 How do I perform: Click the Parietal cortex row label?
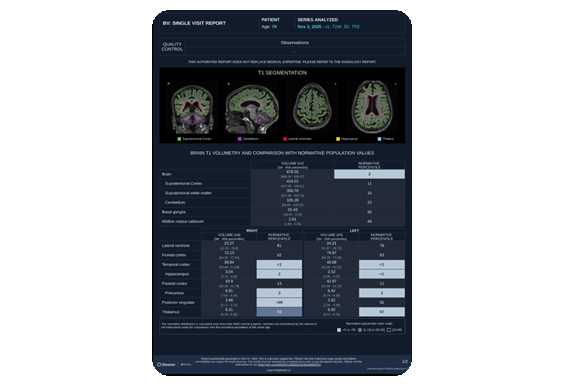[x=174, y=283]
